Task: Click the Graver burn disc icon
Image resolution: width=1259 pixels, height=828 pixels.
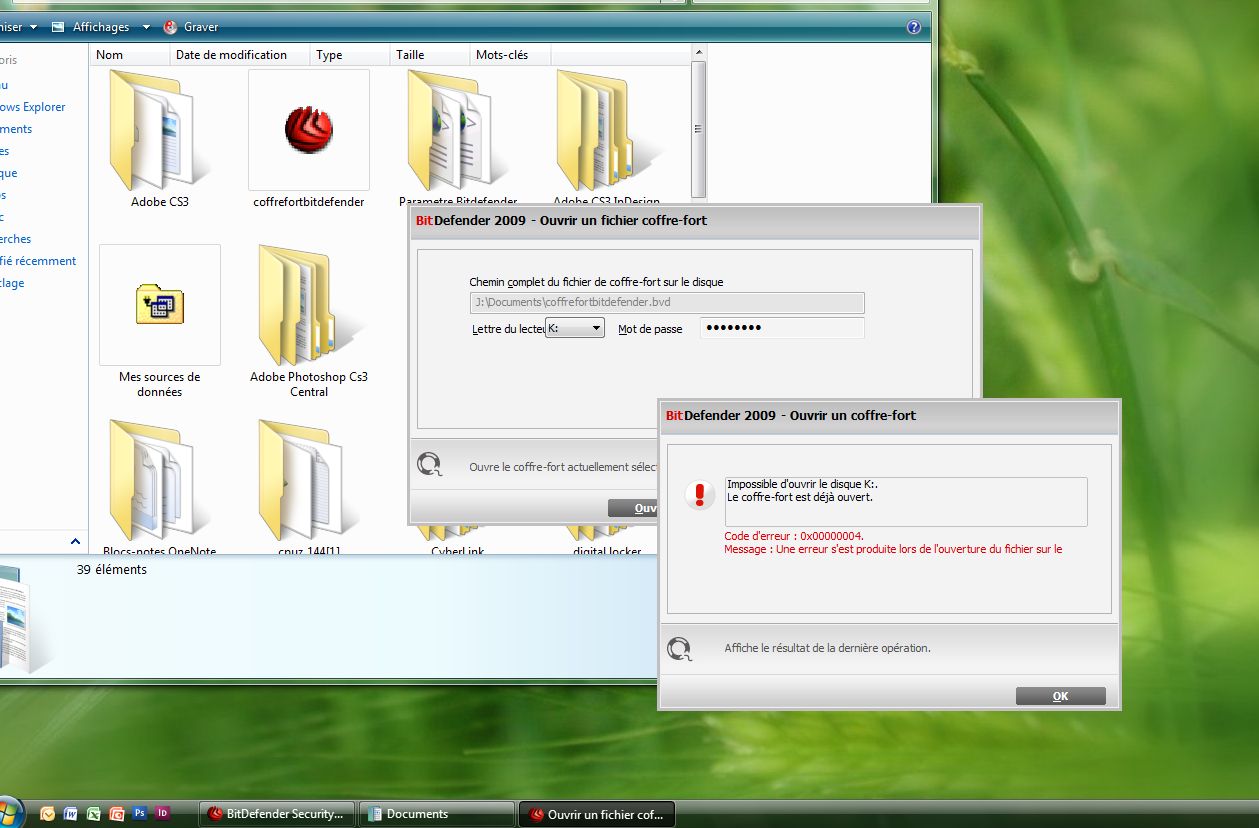Action: [170, 27]
